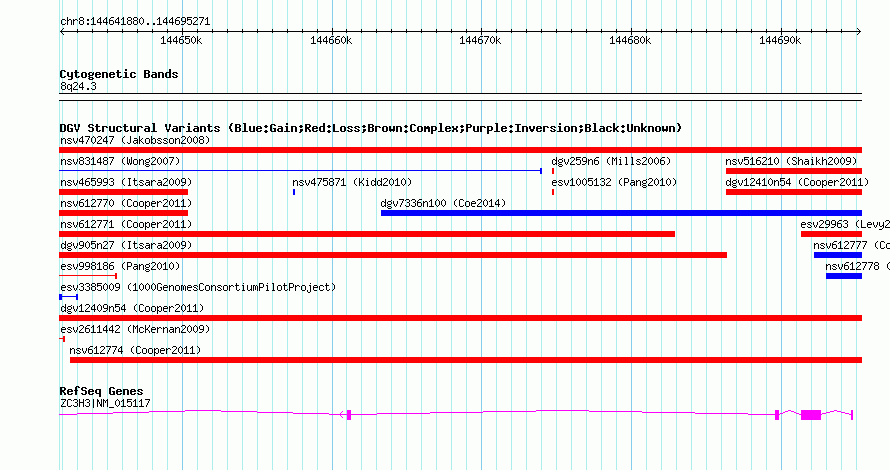Click the red nsv612771 loss bar

pyautogui.click(x=367, y=234)
